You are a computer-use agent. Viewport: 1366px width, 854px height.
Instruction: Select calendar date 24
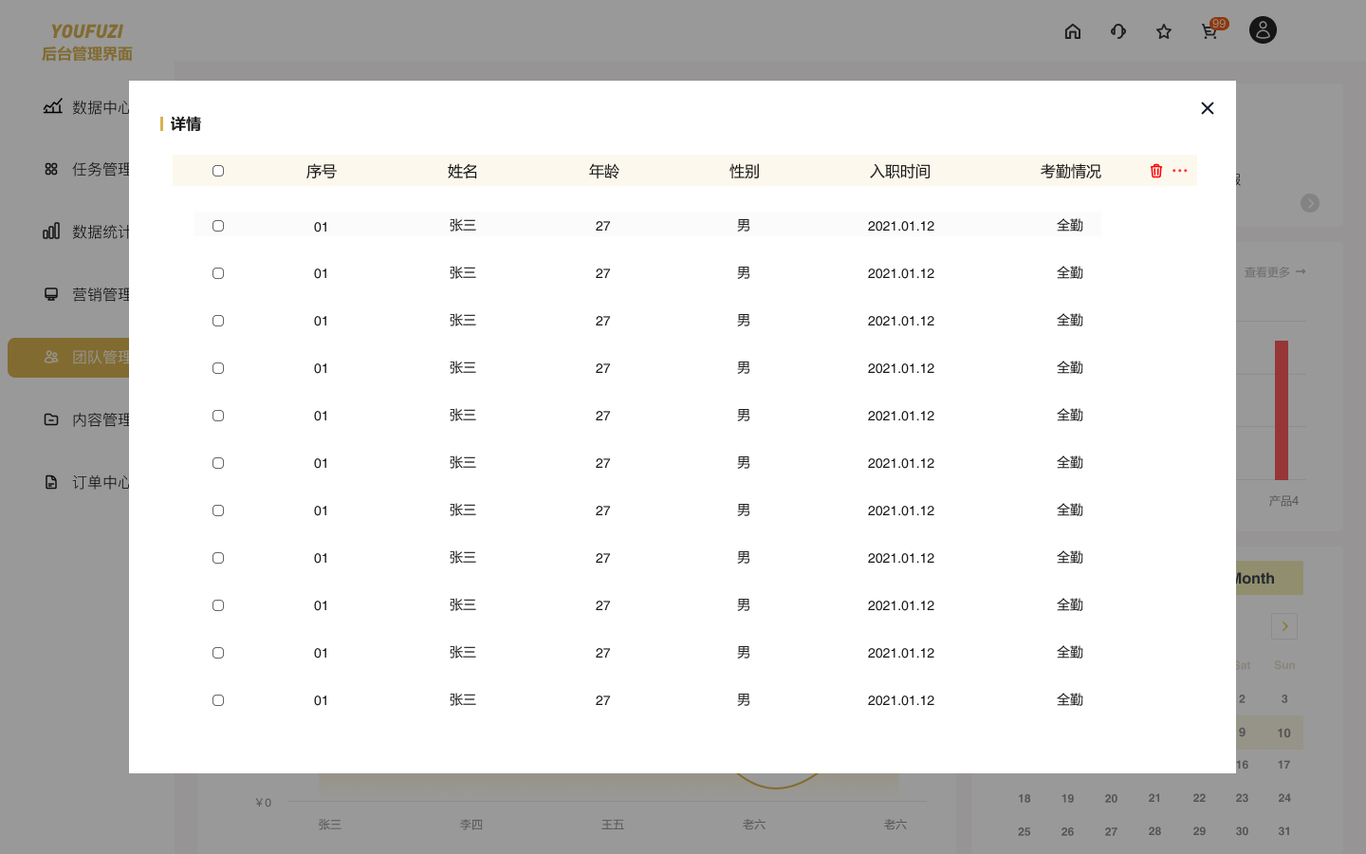pyautogui.click(x=1284, y=798)
